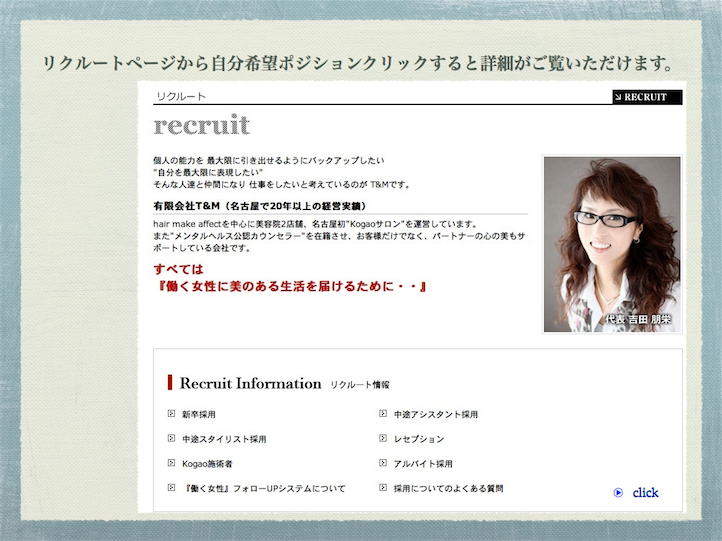Select the レセプション position link

click(419, 439)
